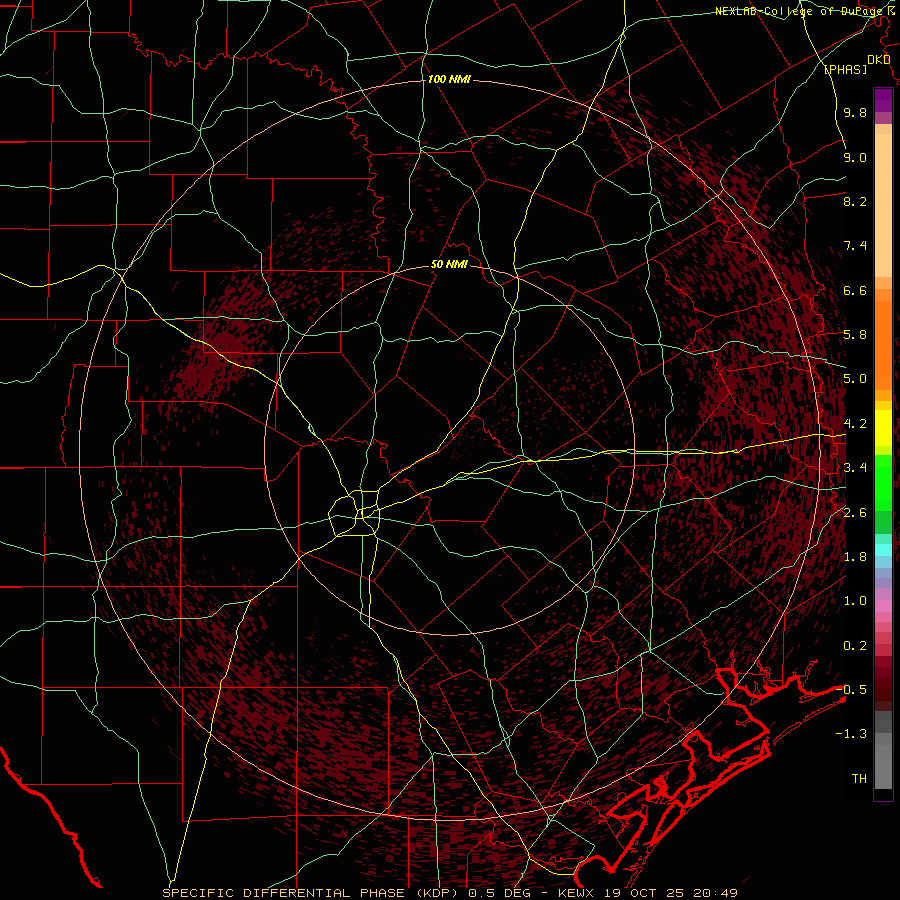
Task: Click the 8.2 value on the color scale
Action: click(x=855, y=201)
